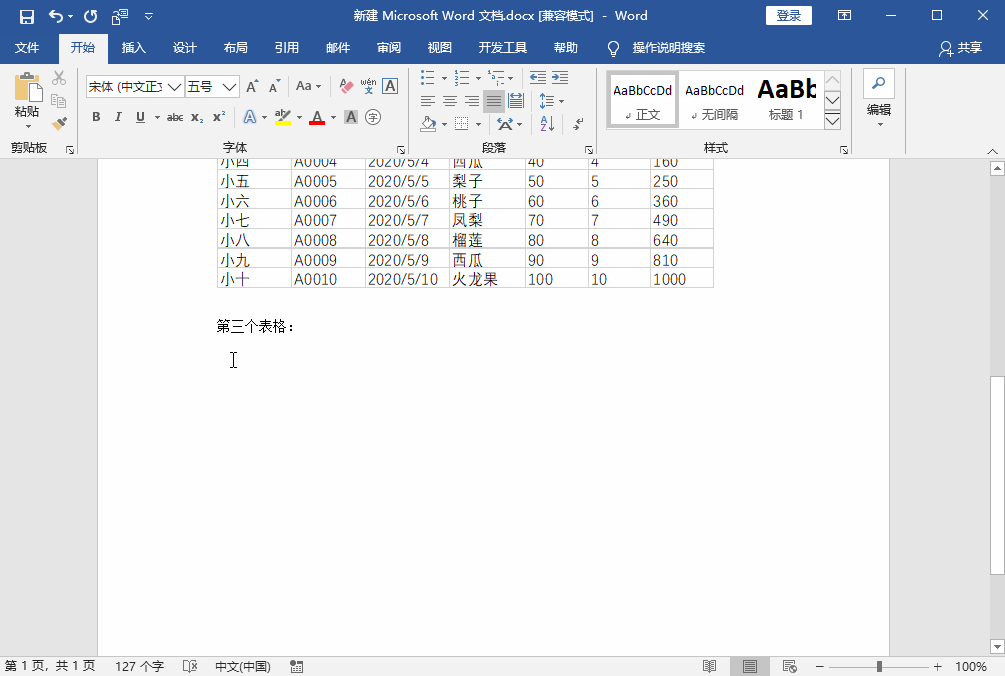
Task: Open the 文件 tab
Action: point(27,48)
